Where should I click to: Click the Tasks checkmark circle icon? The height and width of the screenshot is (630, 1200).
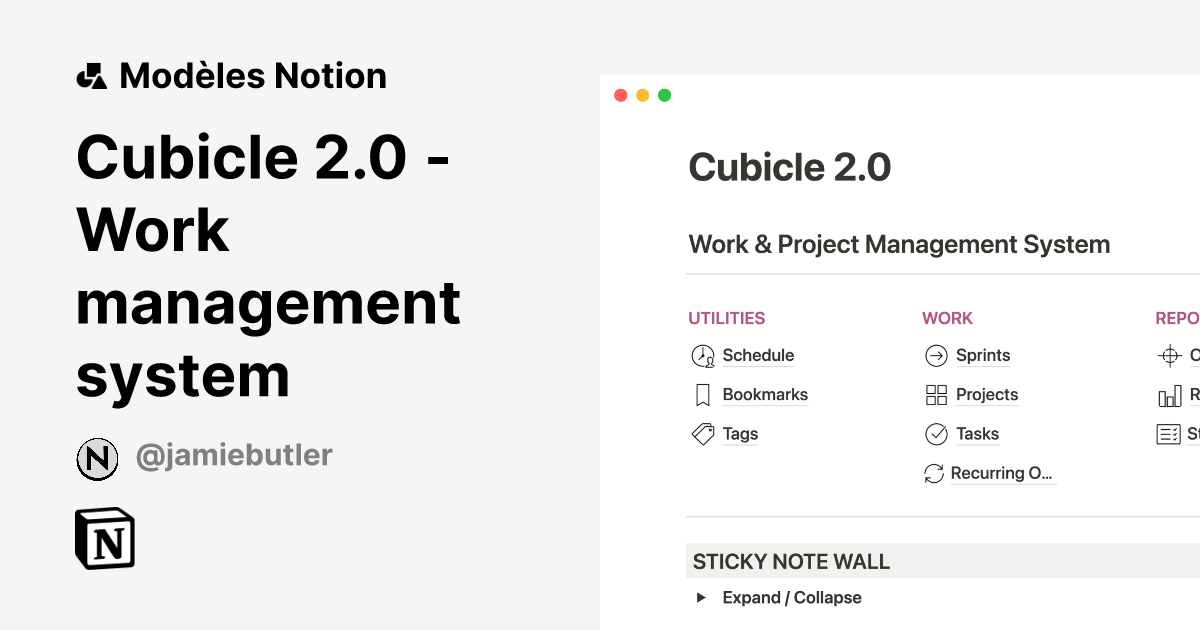[x=936, y=433]
